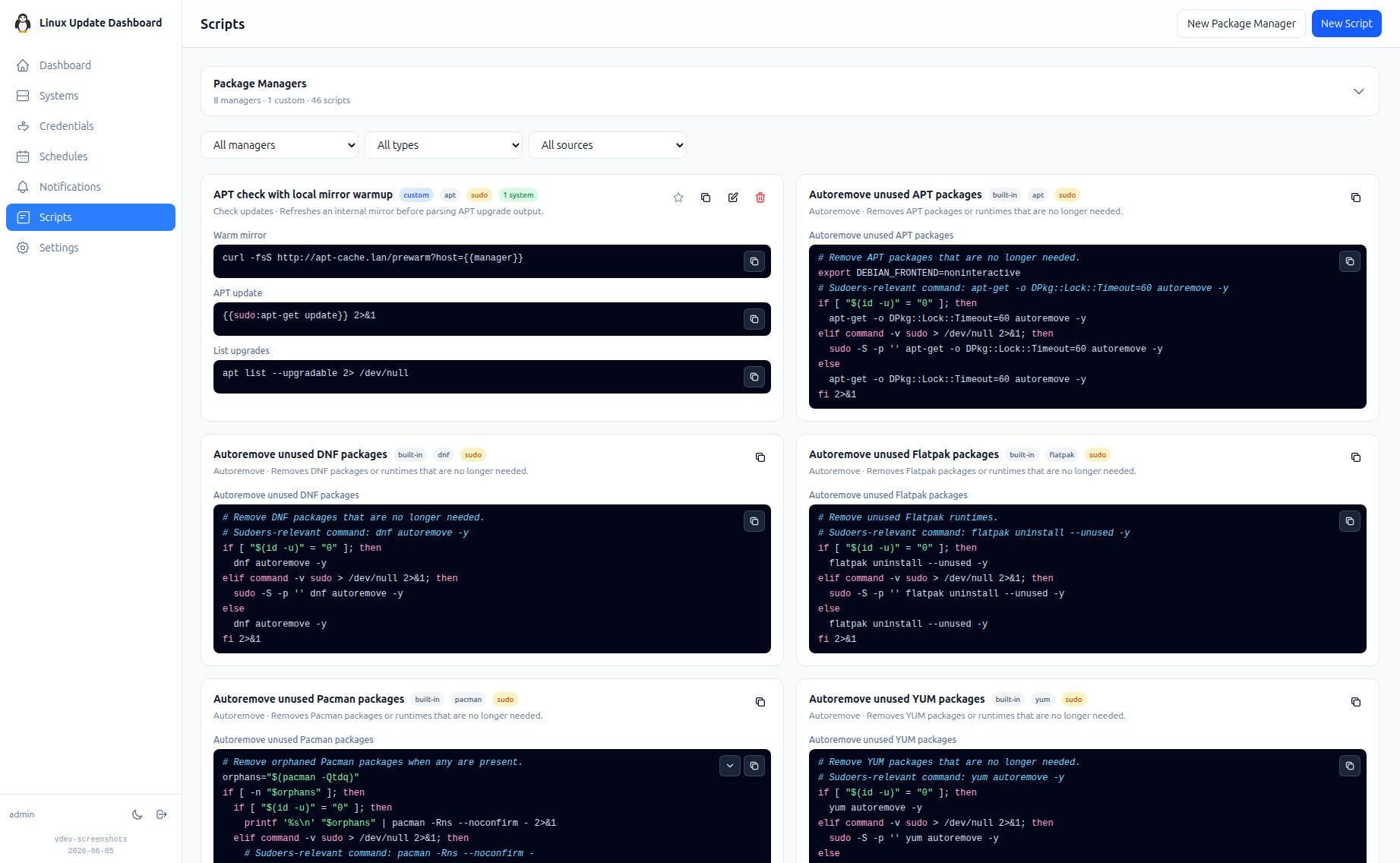Select Scripts in the sidebar
This screenshot has height=863, width=1400.
point(90,217)
